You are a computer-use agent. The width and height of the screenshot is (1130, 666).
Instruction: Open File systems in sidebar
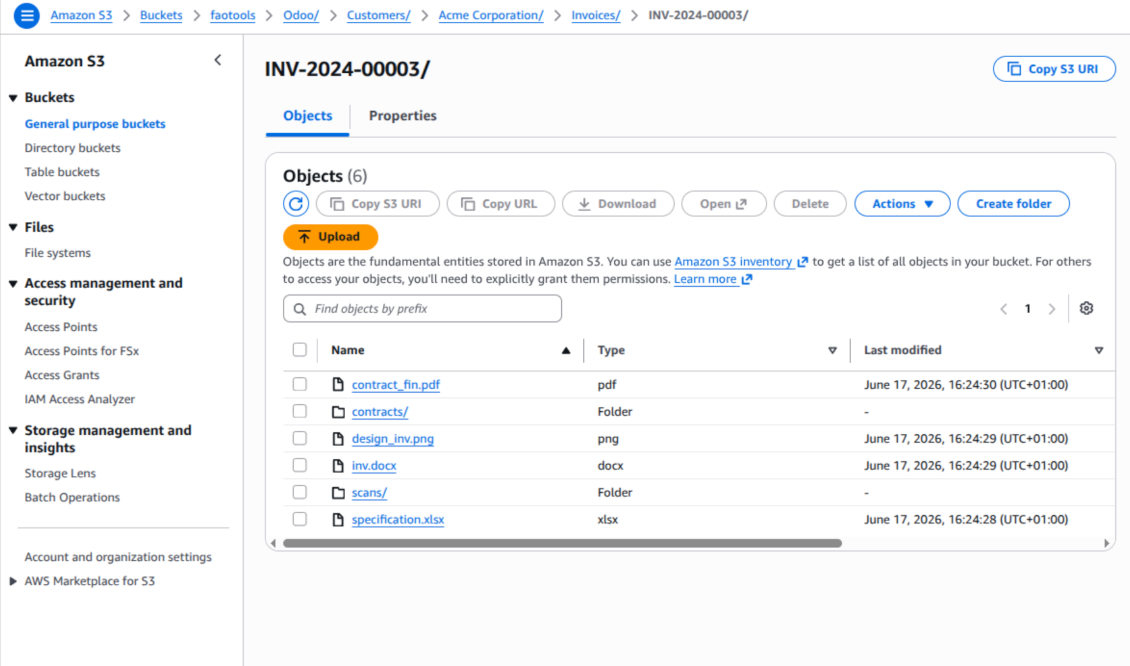pyautogui.click(x=58, y=253)
